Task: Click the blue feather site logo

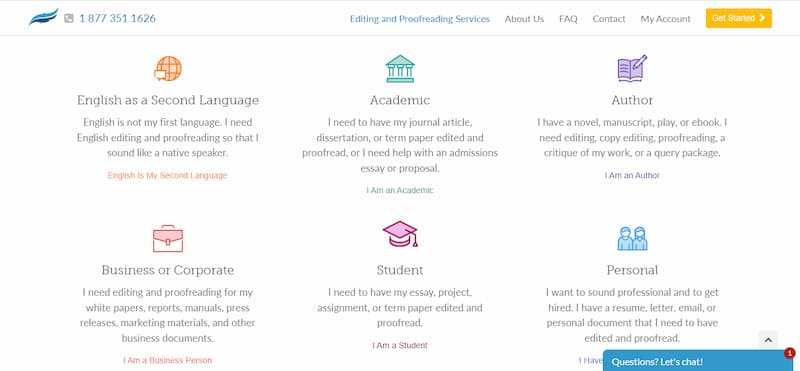Action: pos(43,18)
